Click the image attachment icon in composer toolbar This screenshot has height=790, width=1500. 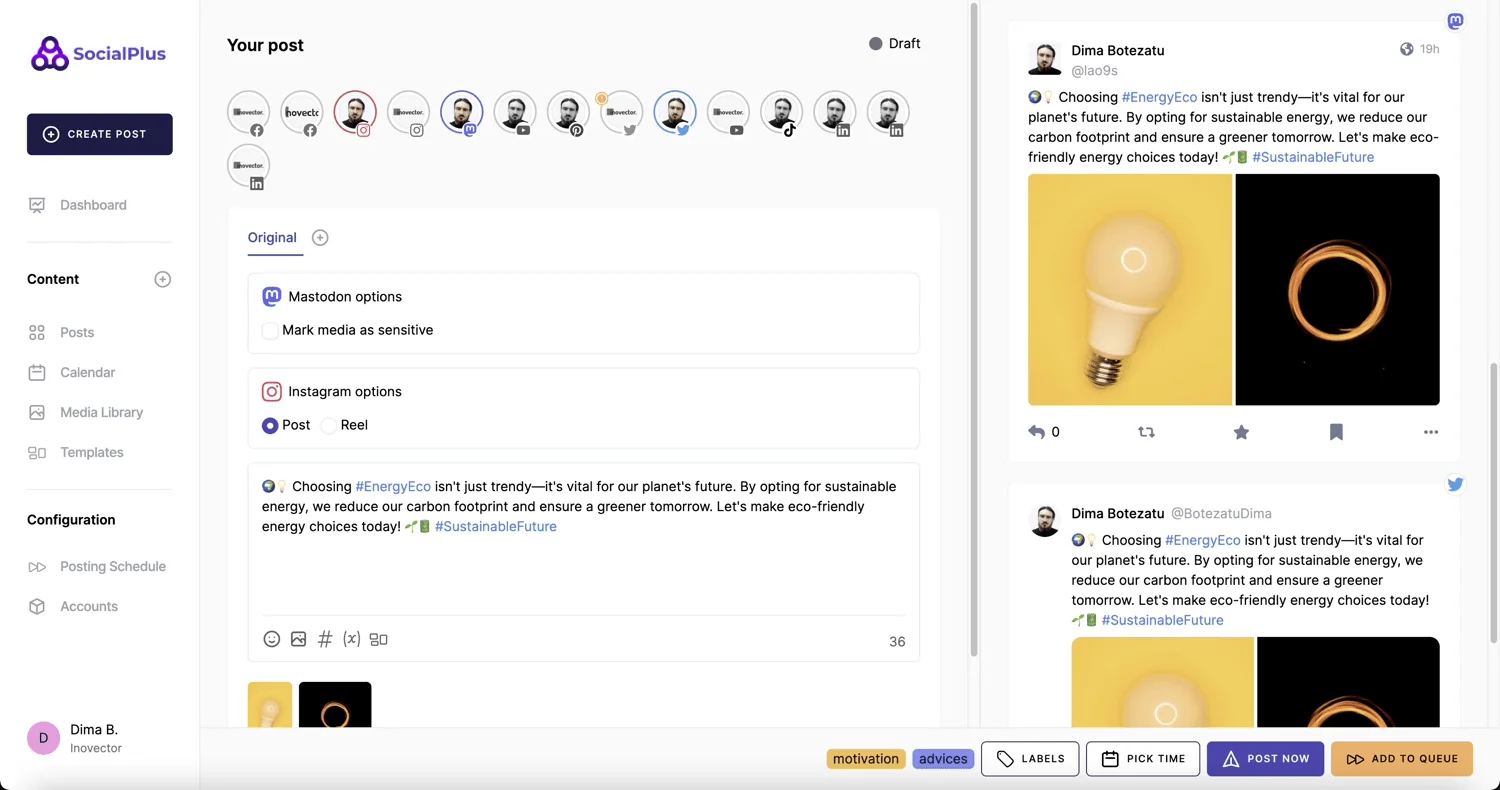point(298,639)
